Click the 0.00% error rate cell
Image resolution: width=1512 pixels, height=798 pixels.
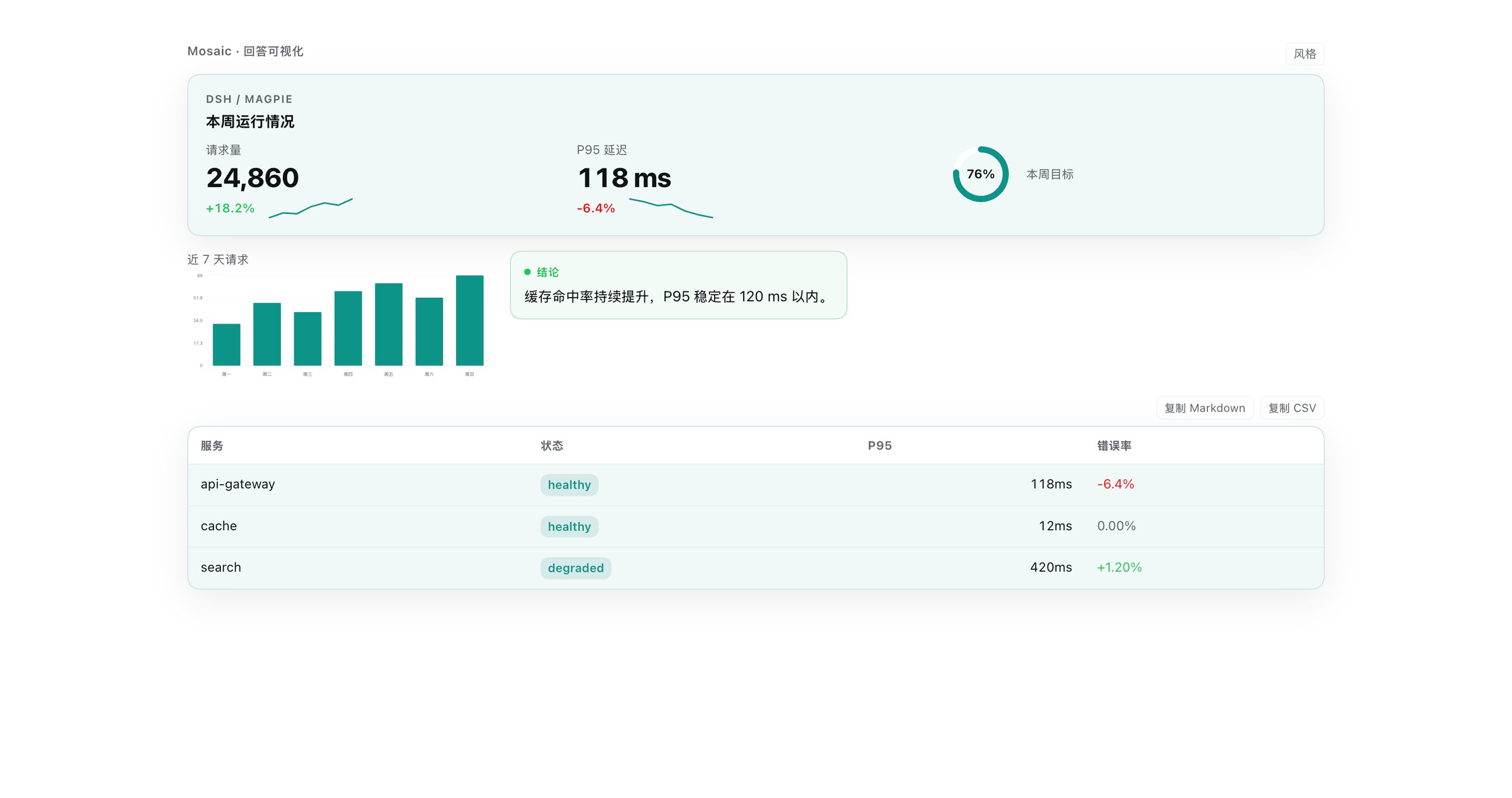1117,526
